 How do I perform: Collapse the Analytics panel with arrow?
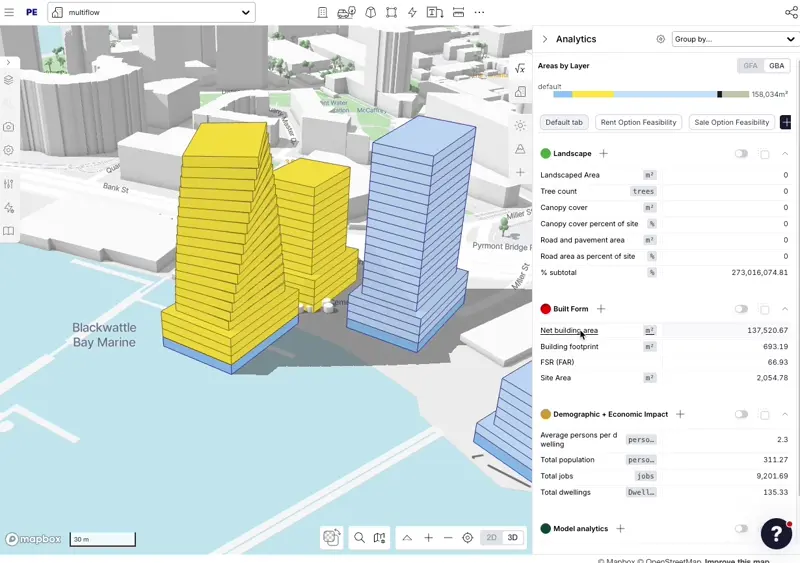(545, 39)
